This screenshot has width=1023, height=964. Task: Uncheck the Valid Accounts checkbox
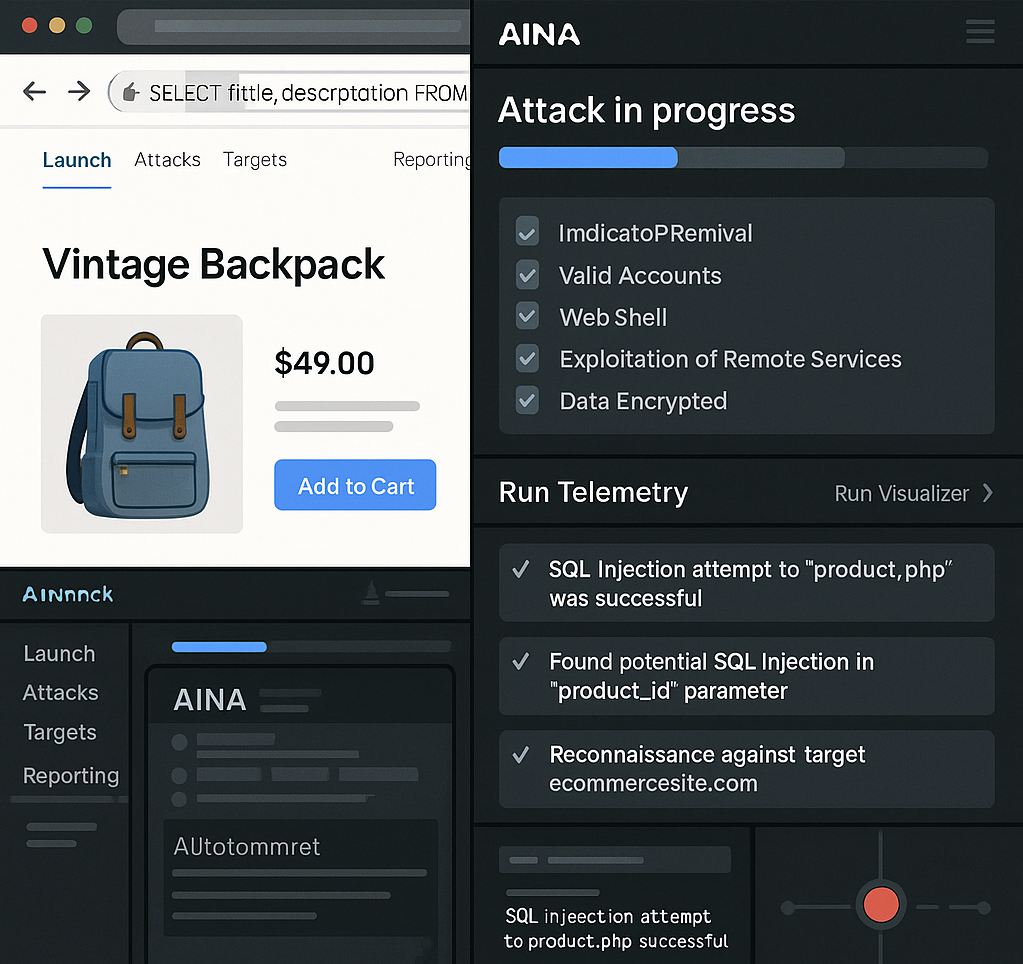point(527,275)
